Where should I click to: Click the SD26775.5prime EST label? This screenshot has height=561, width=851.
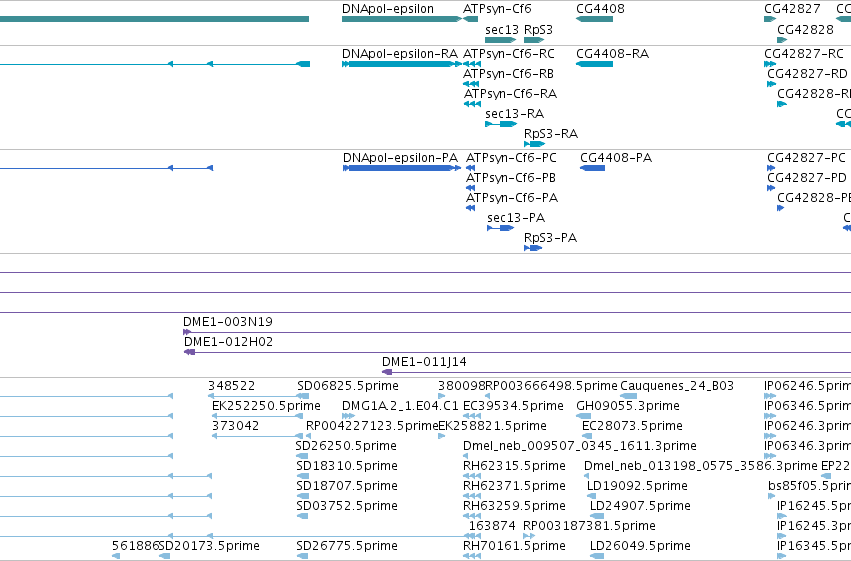tap(347, 546)
